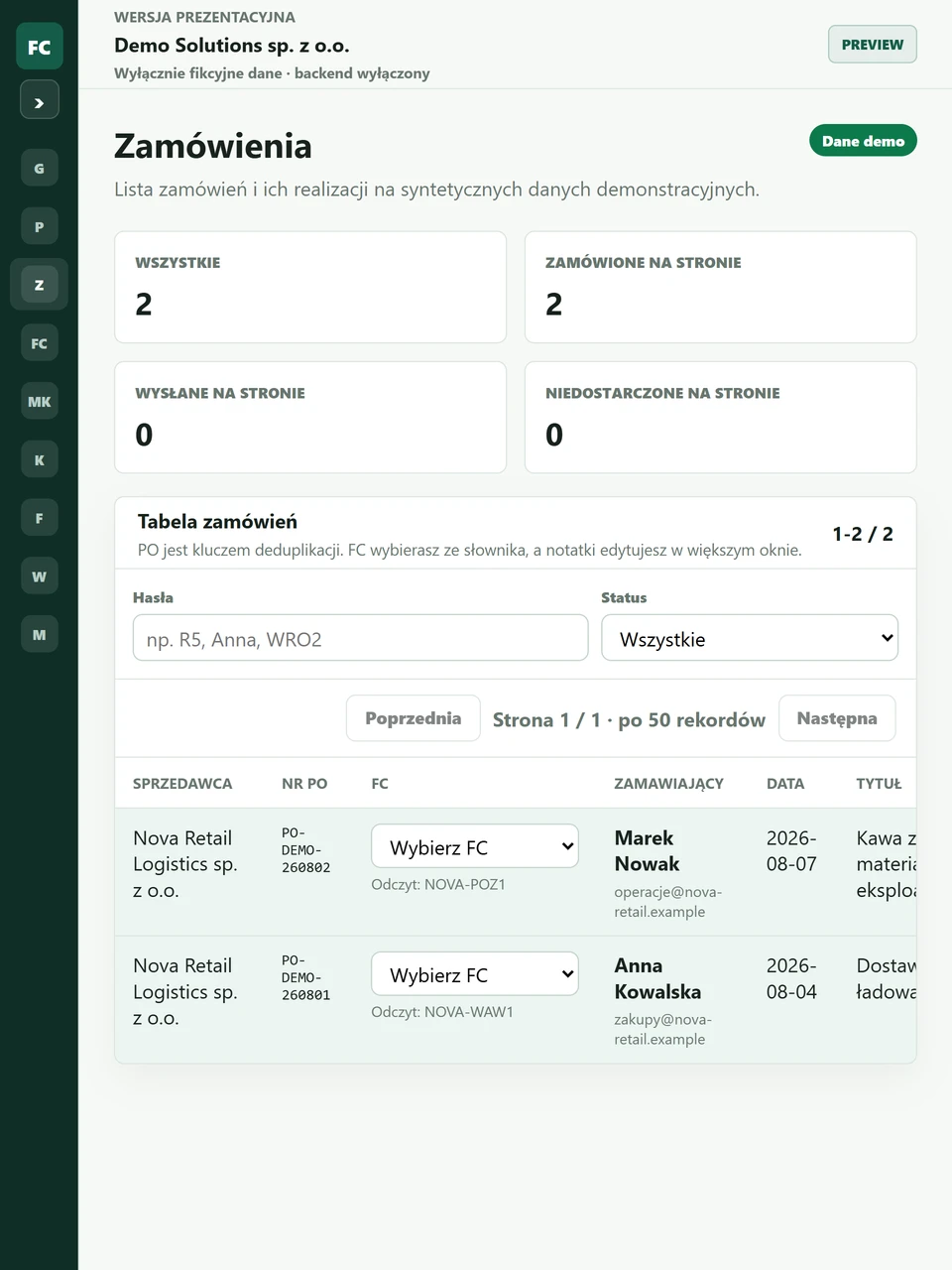Click the WYSŁANE NA STRONIE card

pos(310,418)
